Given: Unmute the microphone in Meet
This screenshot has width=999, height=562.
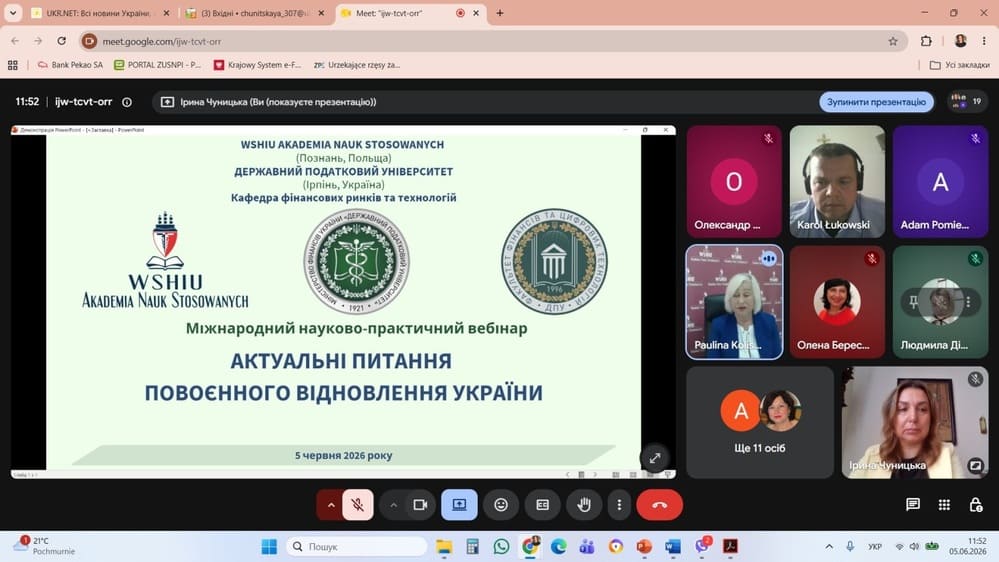Looking at the screenshot, I should tap(357, 505).
